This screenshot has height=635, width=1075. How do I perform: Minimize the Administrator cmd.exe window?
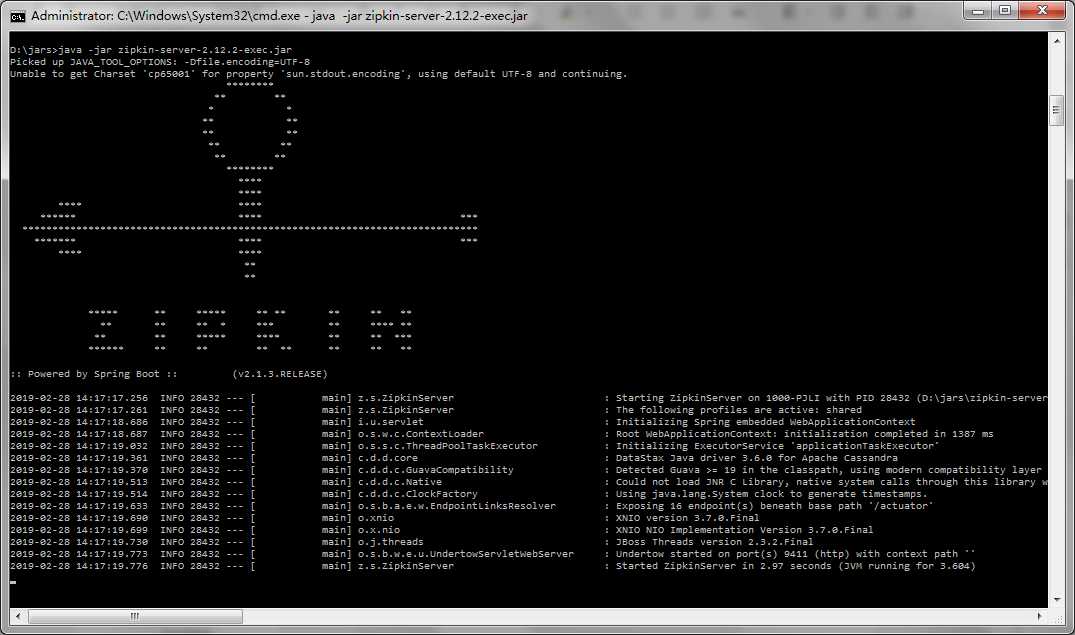click(978, 10)
